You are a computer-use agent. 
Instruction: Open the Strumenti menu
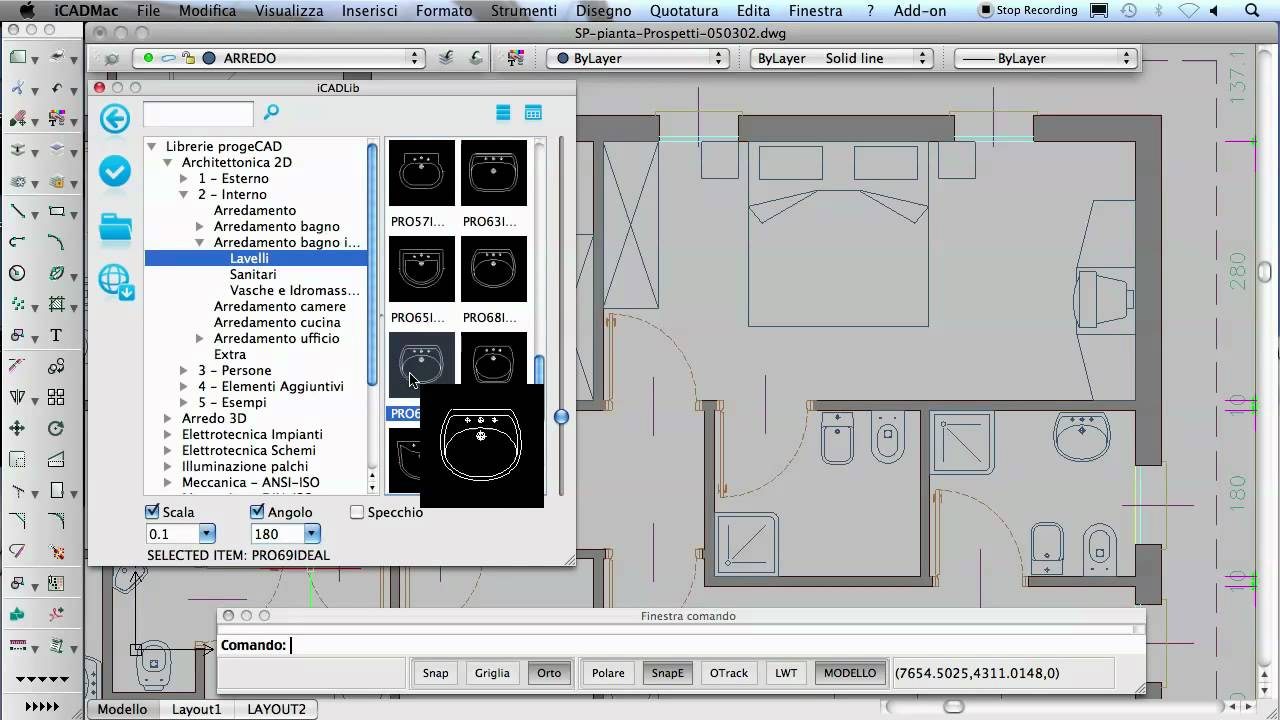click(524, 11)
